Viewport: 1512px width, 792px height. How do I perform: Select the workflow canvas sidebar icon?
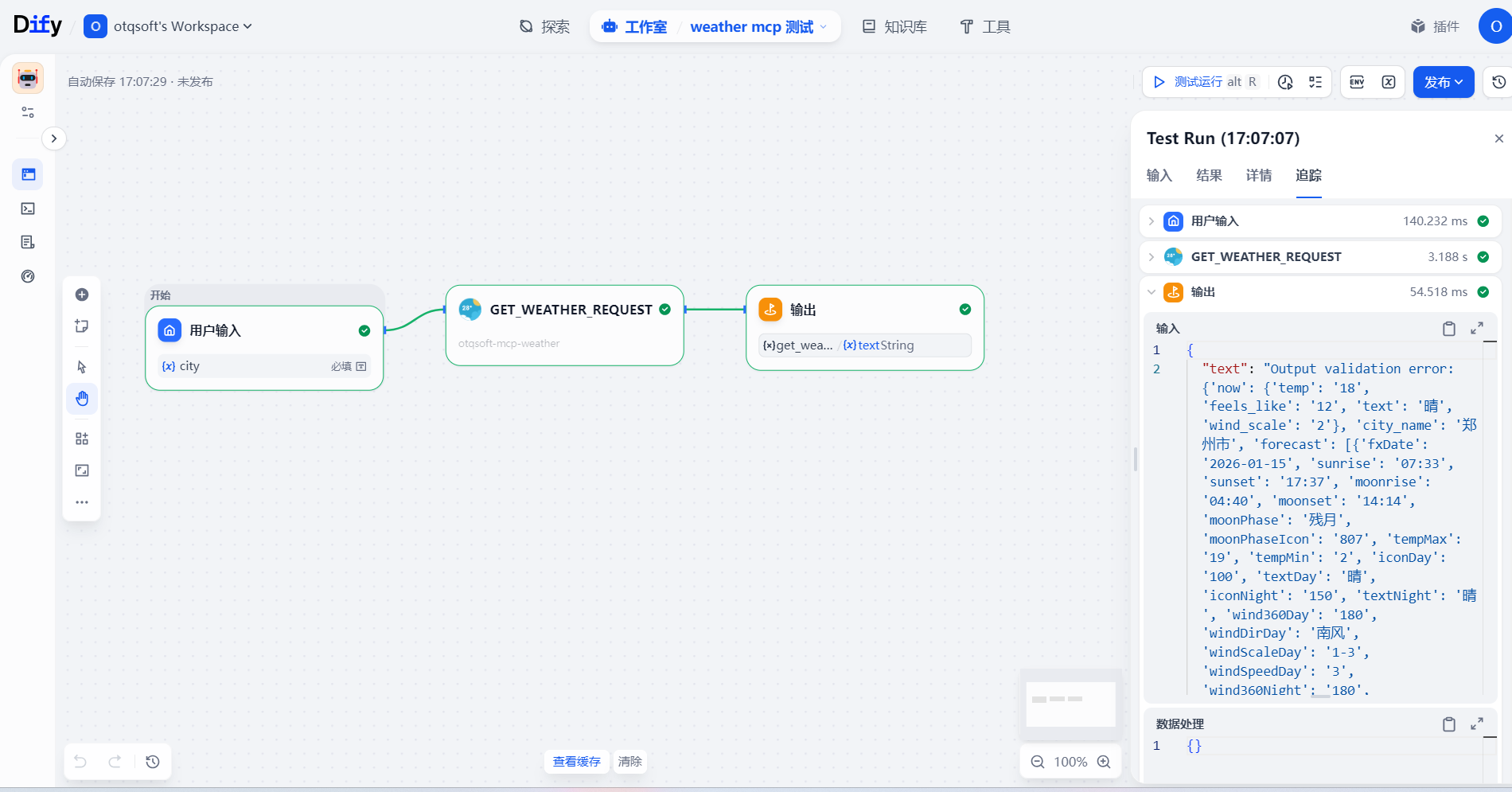(x=28, y=174)
